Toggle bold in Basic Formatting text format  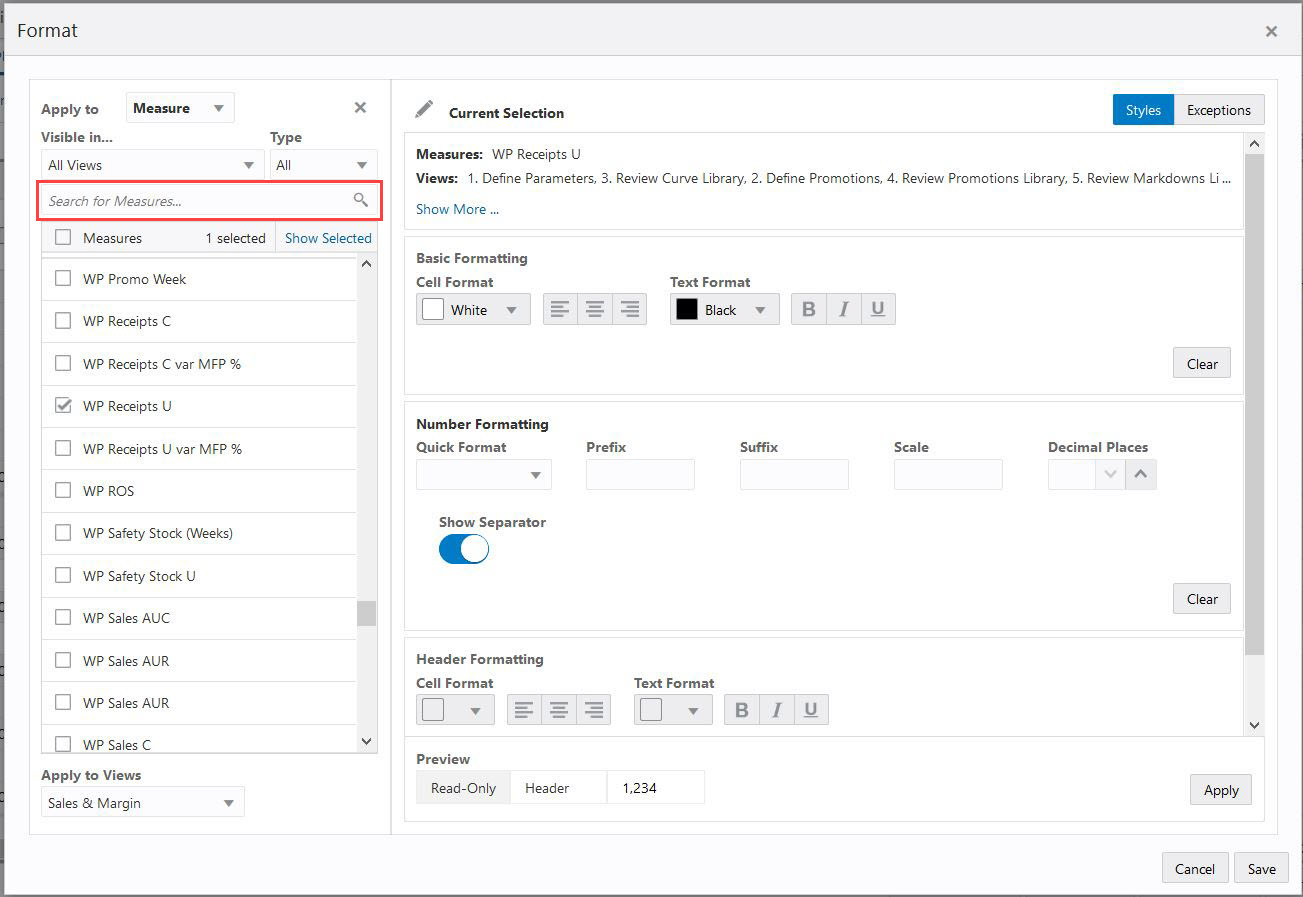[808, 310]
